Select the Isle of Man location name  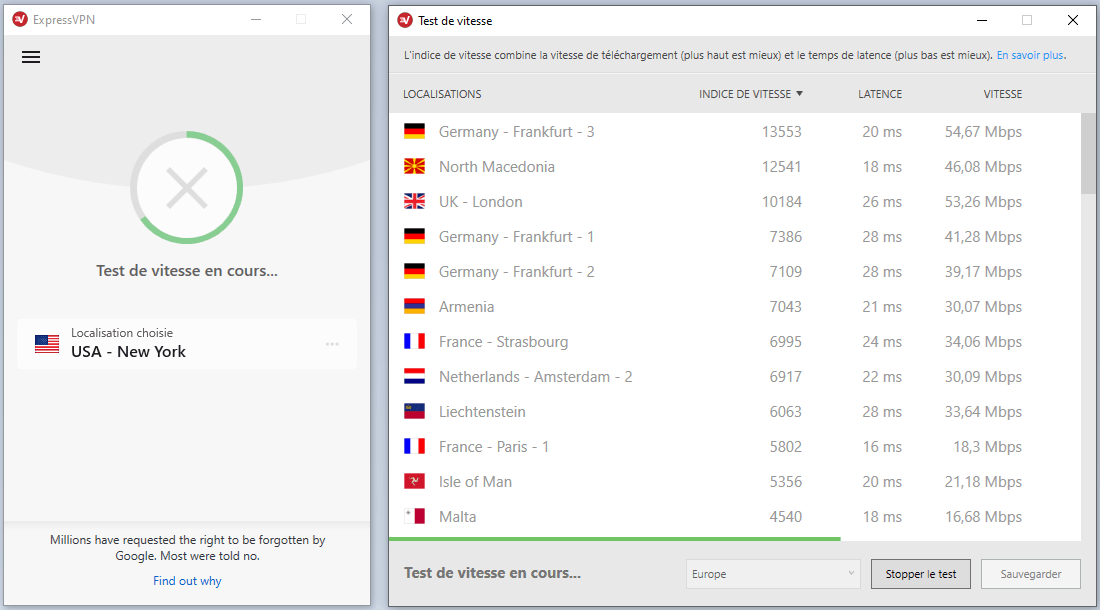click(x=476, y=482)
